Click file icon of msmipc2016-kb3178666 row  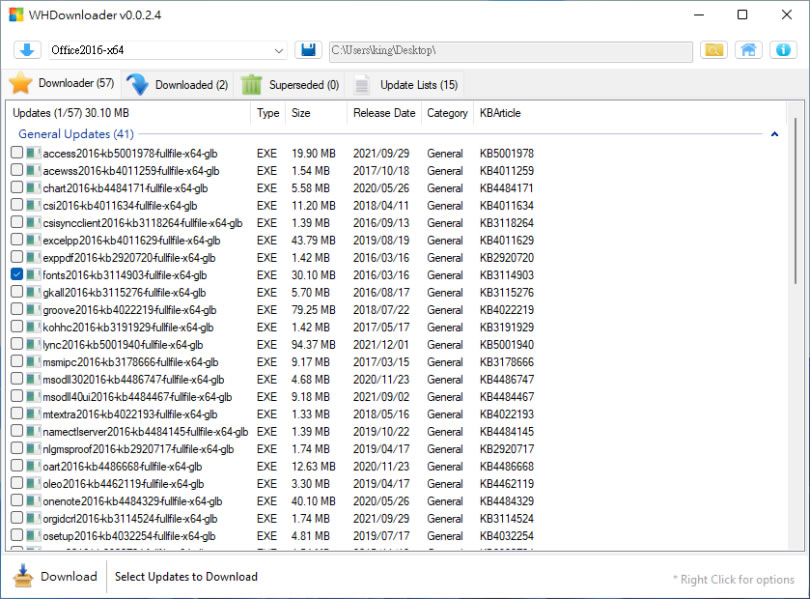pyautogui.click(x=34, y=362)
